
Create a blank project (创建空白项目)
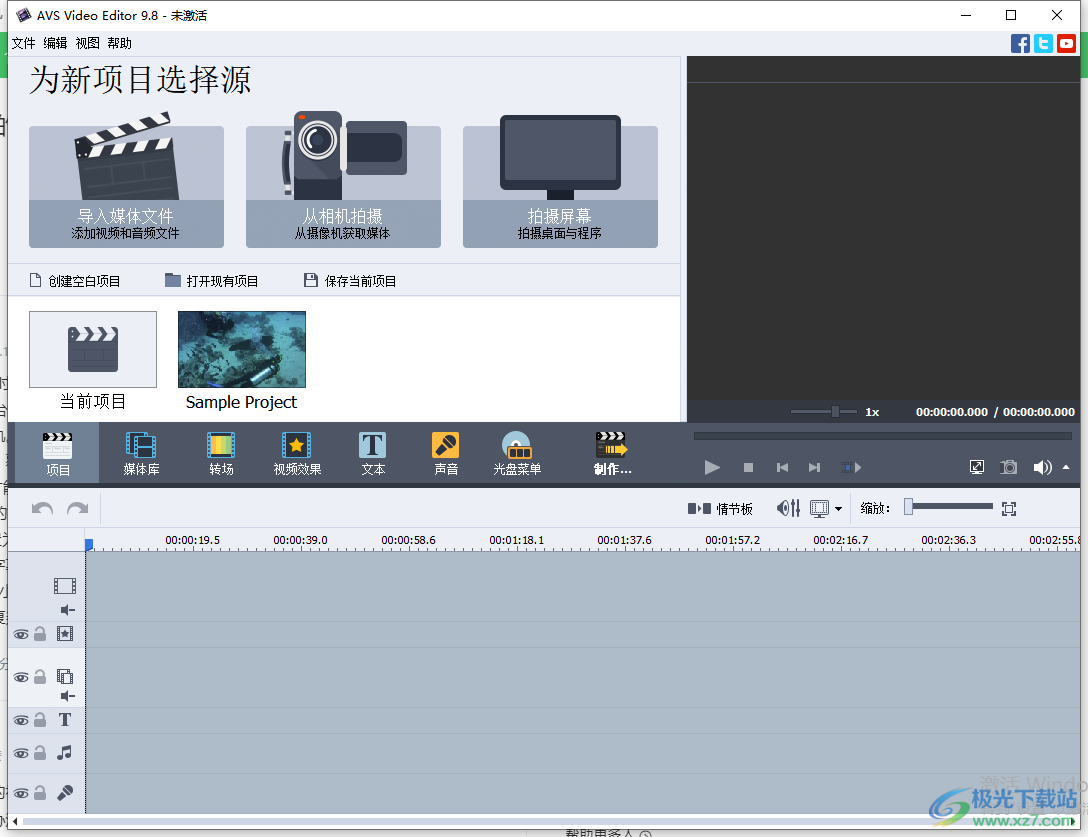coord(75,280)
